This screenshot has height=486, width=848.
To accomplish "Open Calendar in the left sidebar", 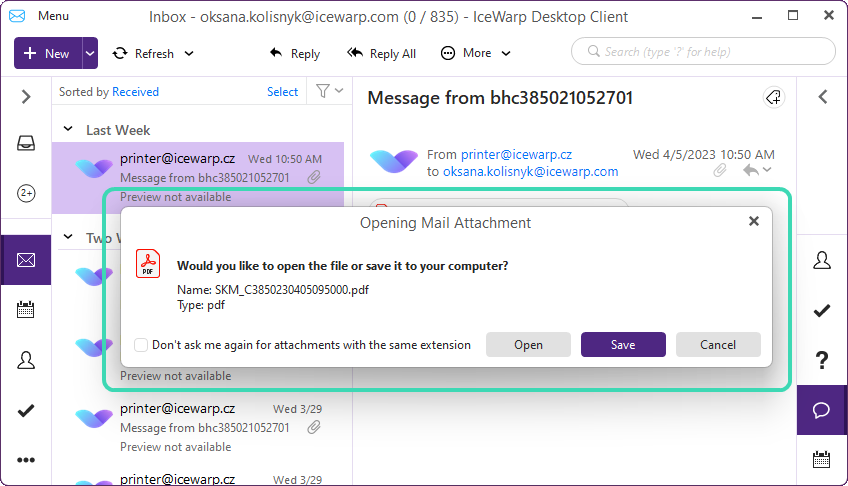I will tap(25, 309).
